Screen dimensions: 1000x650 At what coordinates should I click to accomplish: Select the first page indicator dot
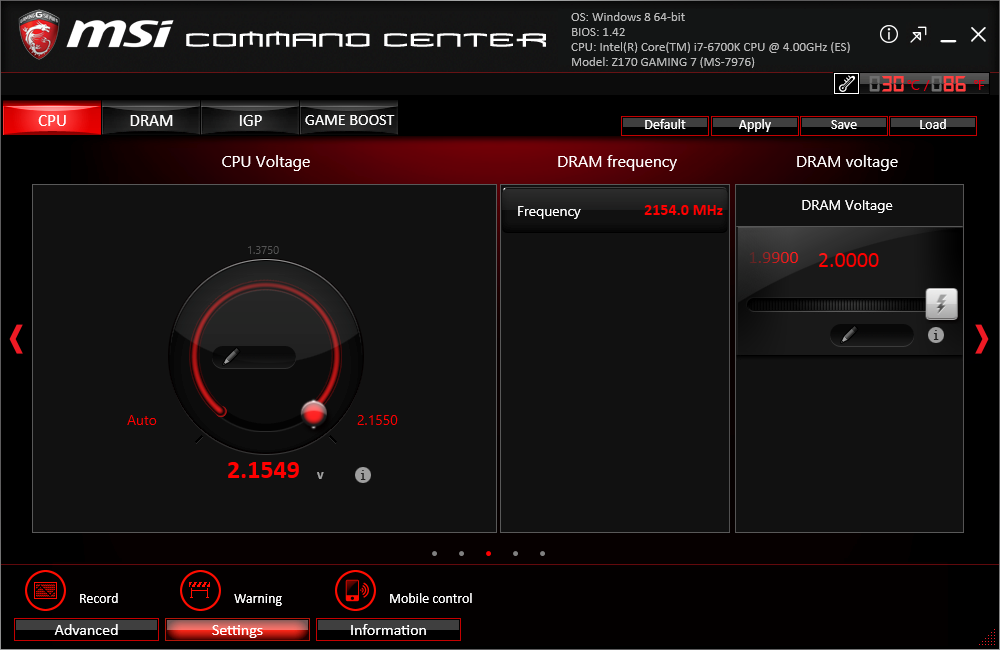tap(434, 554)
